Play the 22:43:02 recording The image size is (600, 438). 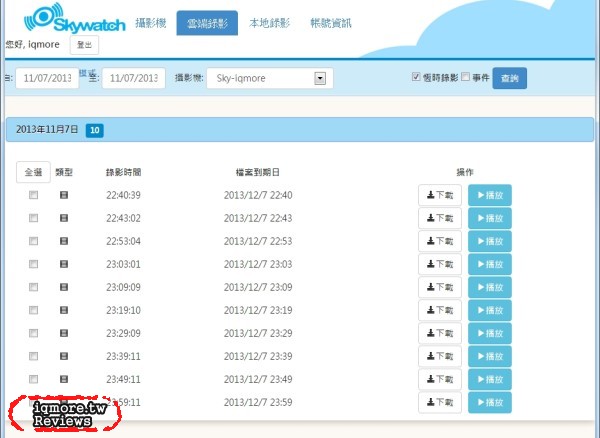click(490, 218)
